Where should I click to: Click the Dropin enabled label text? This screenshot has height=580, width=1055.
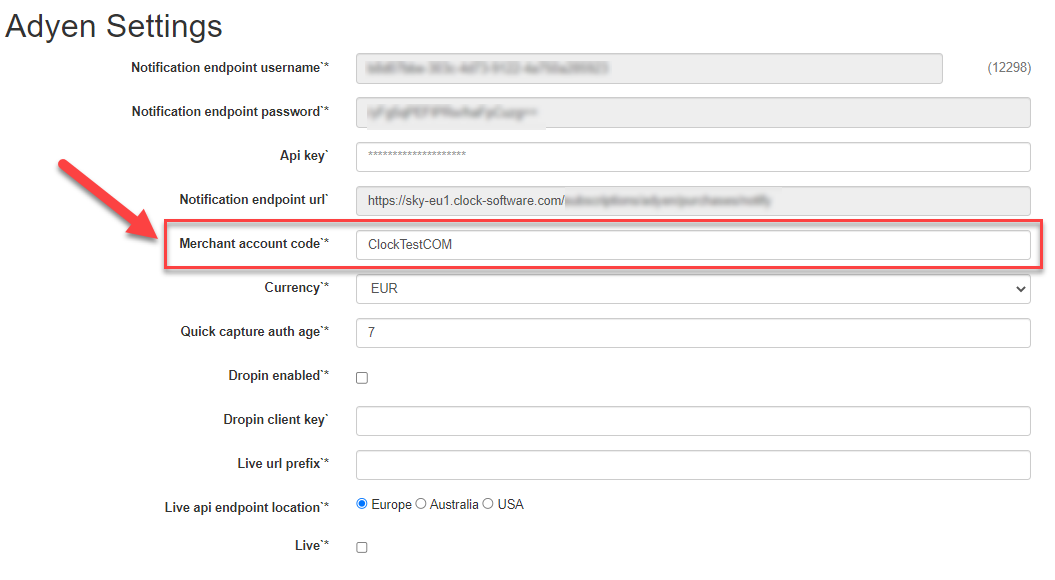click(277, 375)
